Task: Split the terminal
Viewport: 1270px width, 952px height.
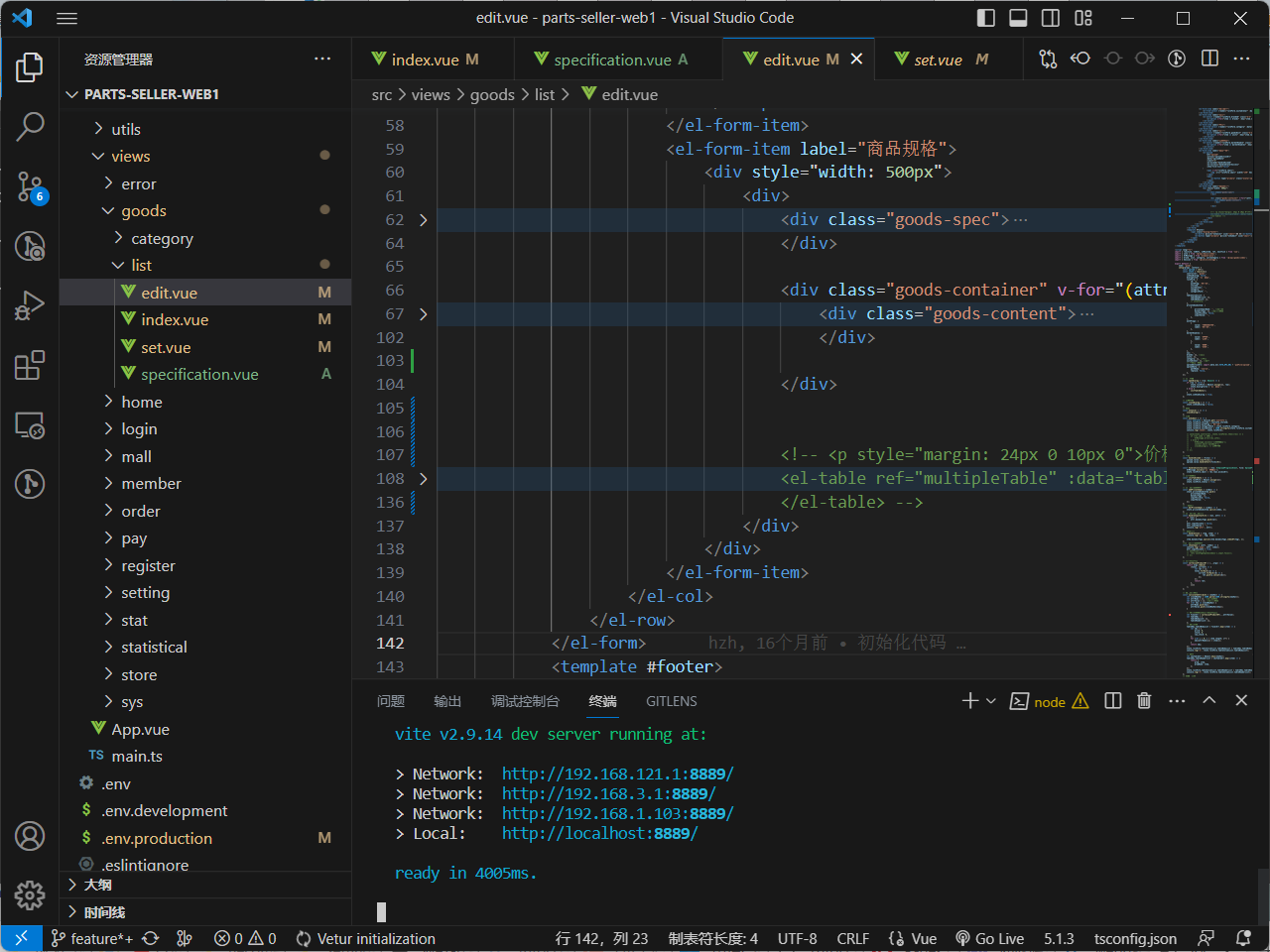Action: click(1113, 701)
